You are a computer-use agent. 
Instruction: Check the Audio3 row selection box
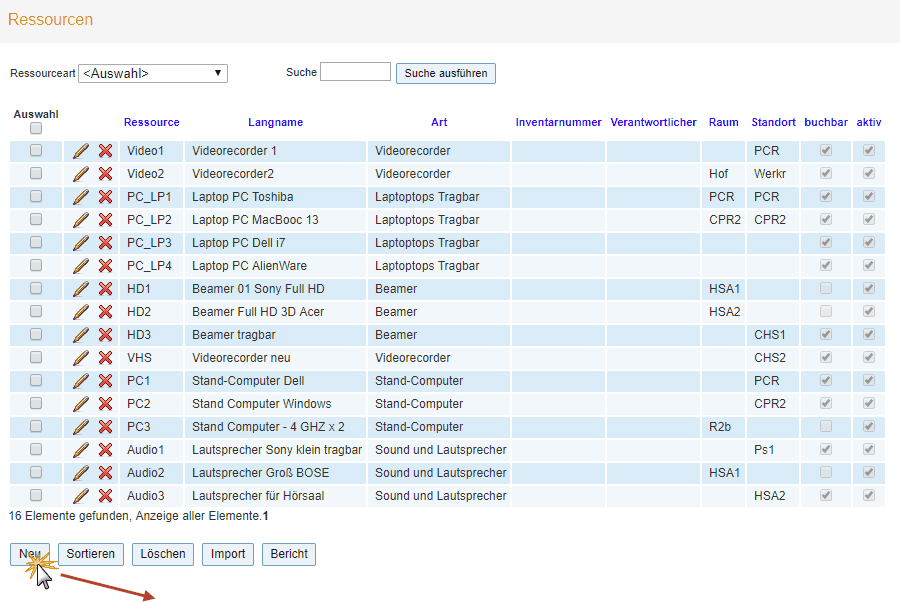pos(36,495)
